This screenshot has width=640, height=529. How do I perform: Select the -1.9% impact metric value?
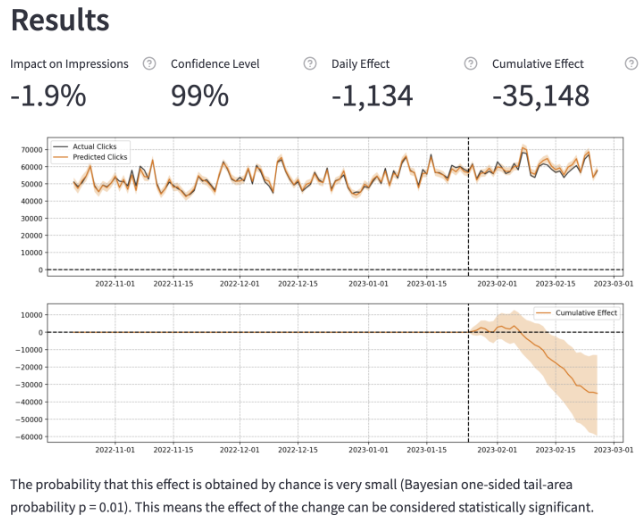pyautogui.click(x=48, y=96)
